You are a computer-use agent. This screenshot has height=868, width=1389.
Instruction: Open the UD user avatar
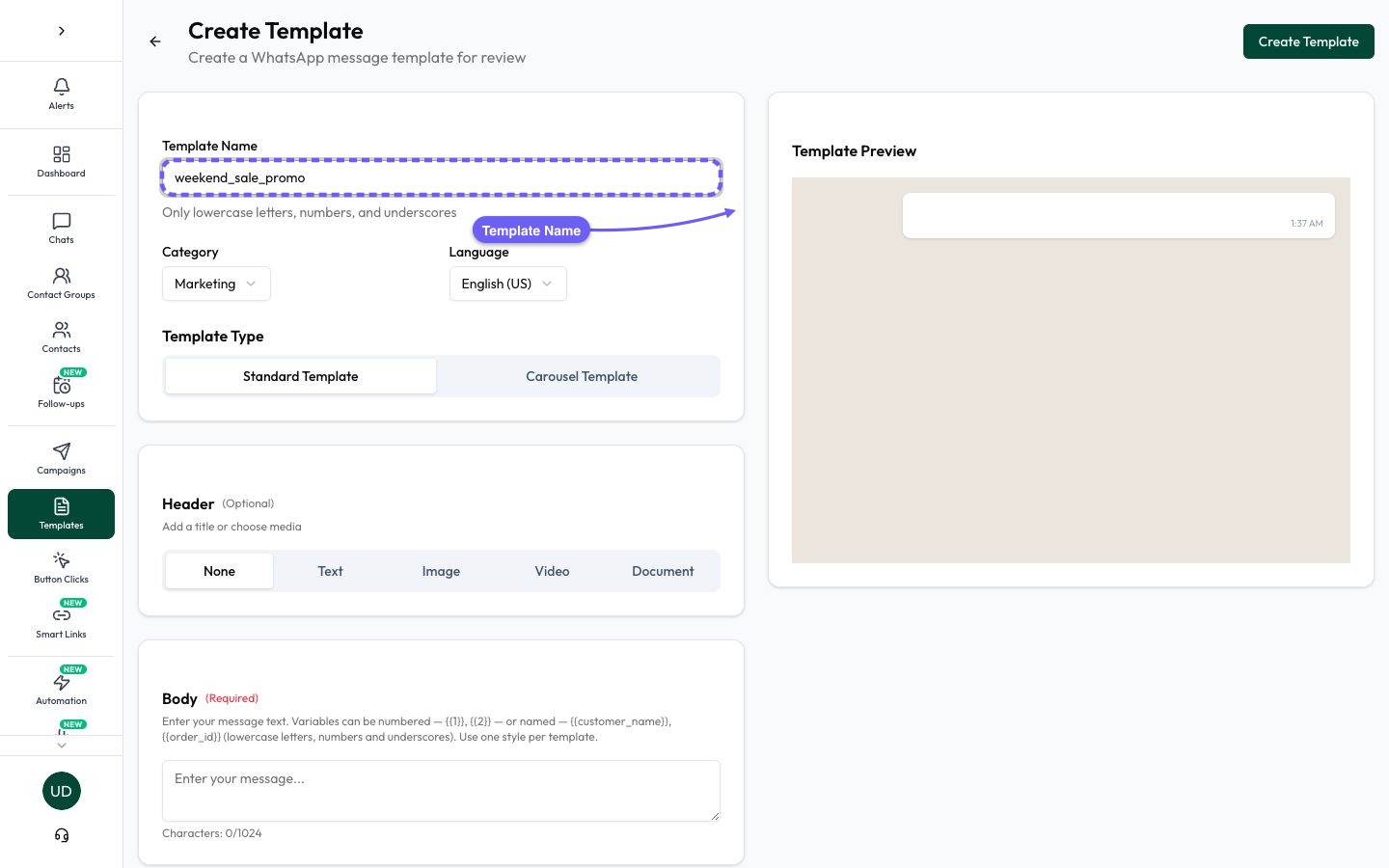61,791
